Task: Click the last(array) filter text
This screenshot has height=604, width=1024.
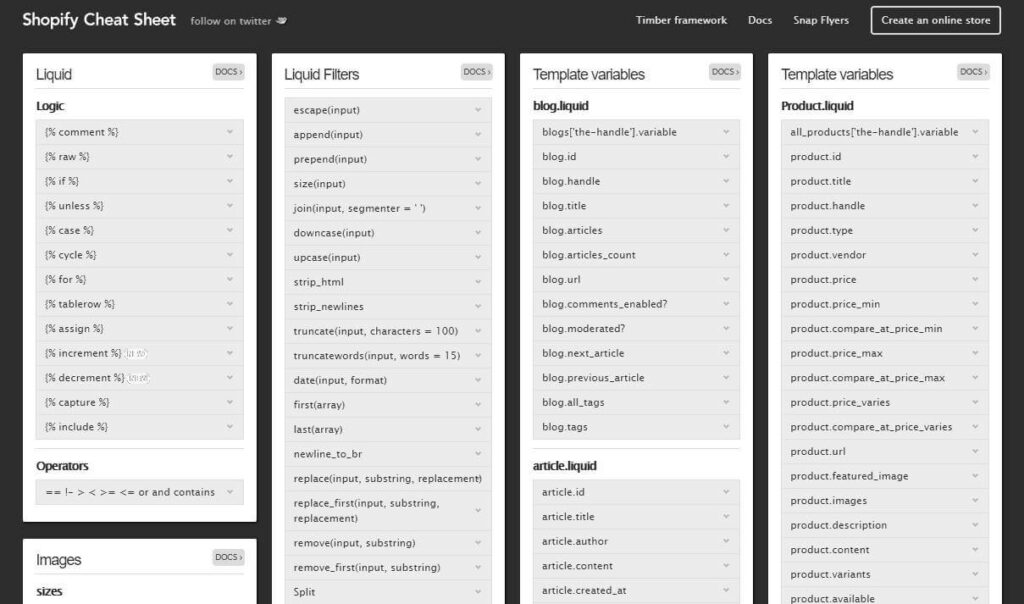Action: (x=318, y=430)
